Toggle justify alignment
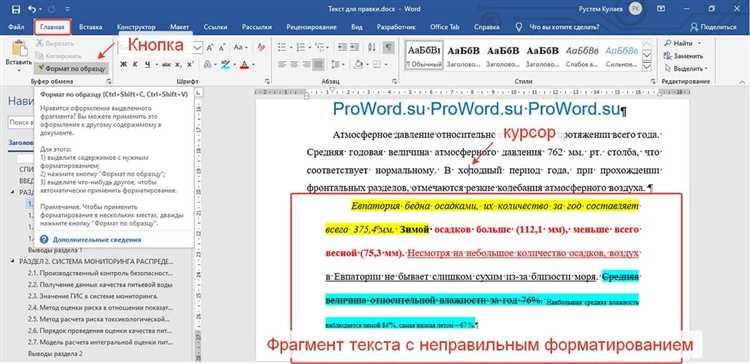750x364 pixels. point(318,65)
